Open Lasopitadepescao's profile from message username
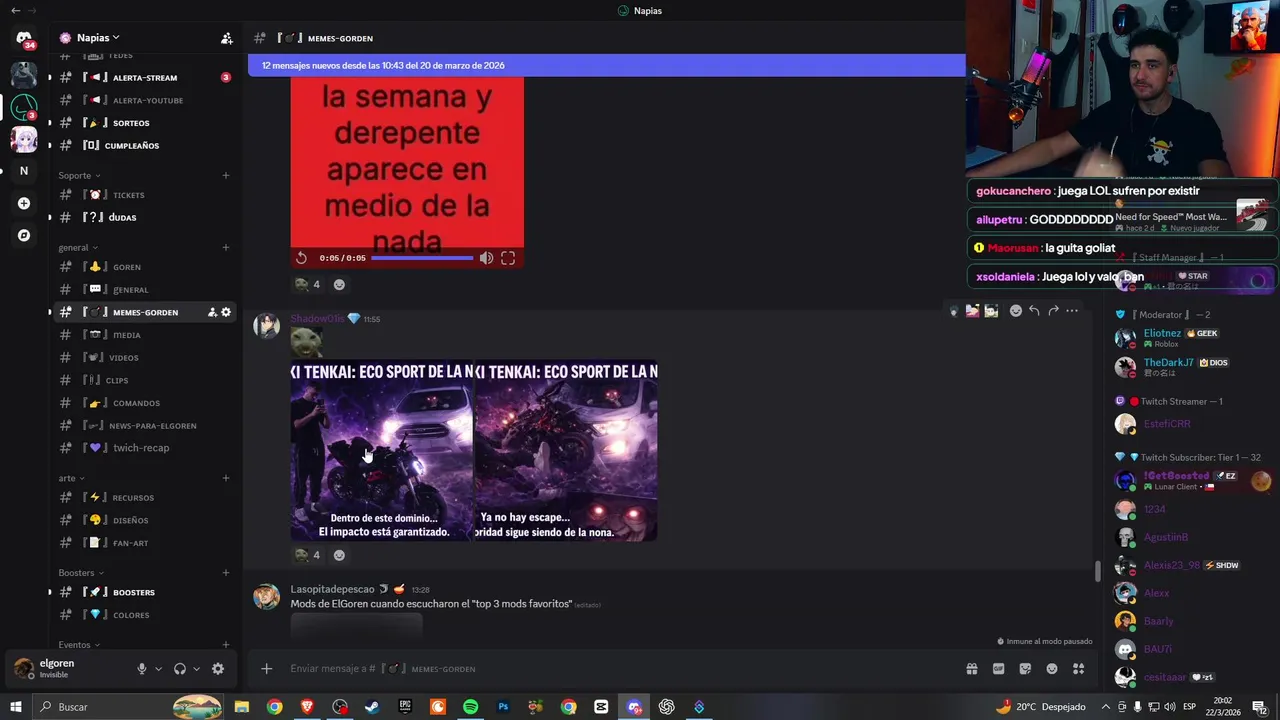 332,589
